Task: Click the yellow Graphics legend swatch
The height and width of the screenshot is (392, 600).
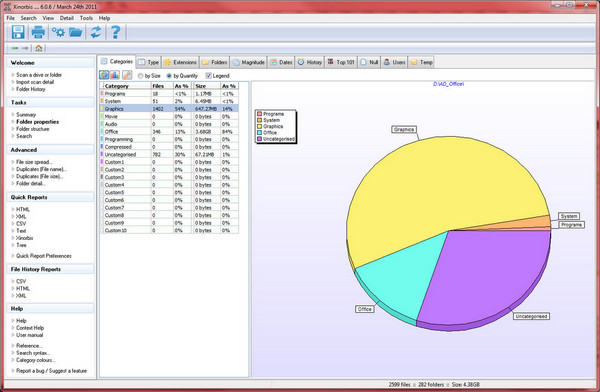Action: point(259,126)
